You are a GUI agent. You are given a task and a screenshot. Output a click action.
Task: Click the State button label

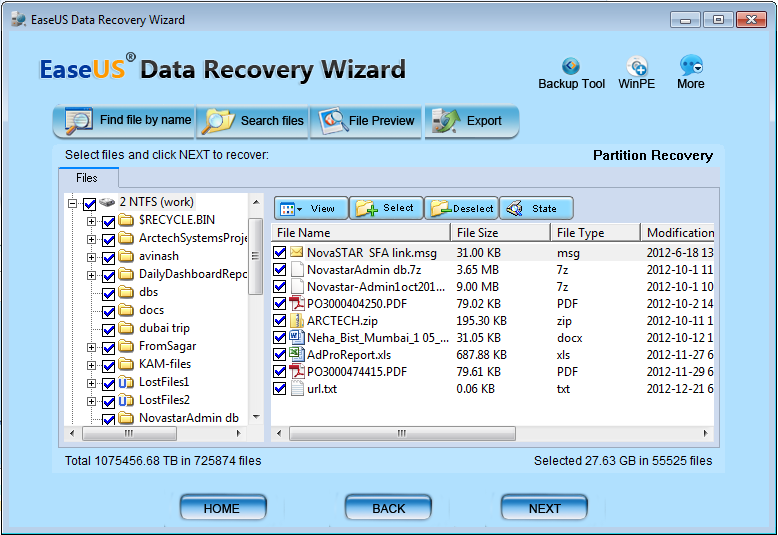544,208
